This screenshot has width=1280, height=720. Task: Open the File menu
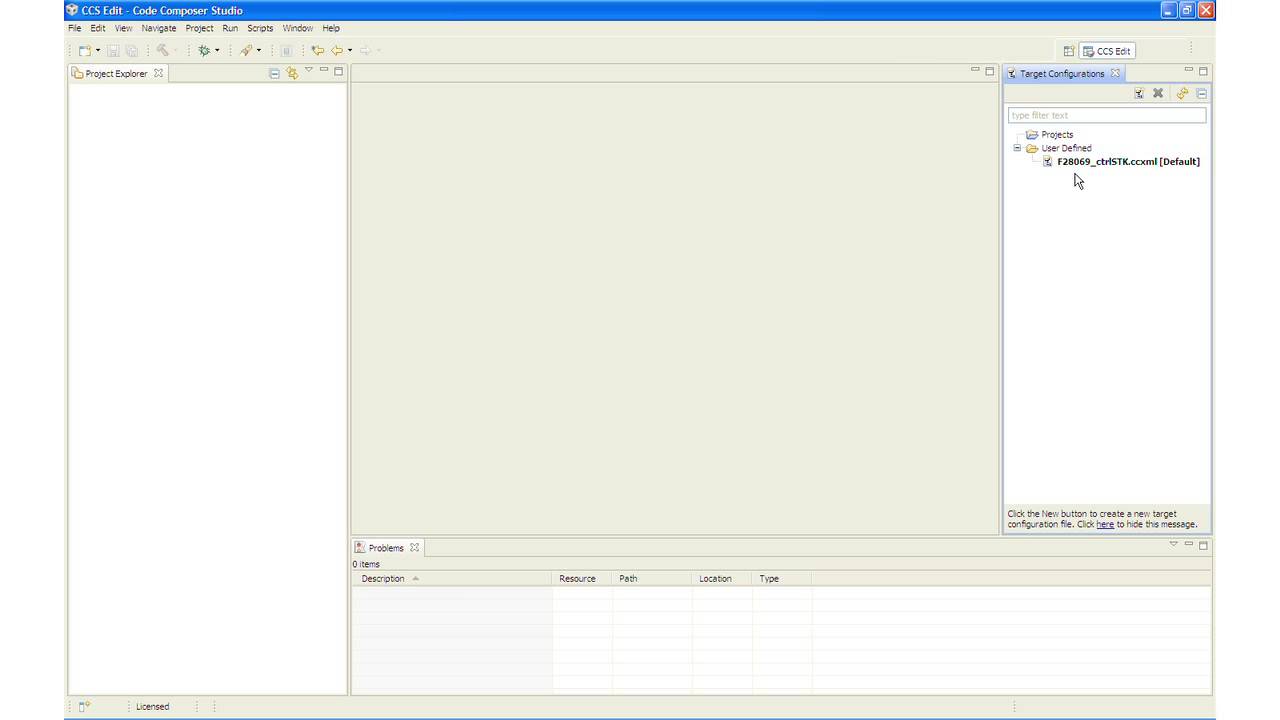[75, 28]
